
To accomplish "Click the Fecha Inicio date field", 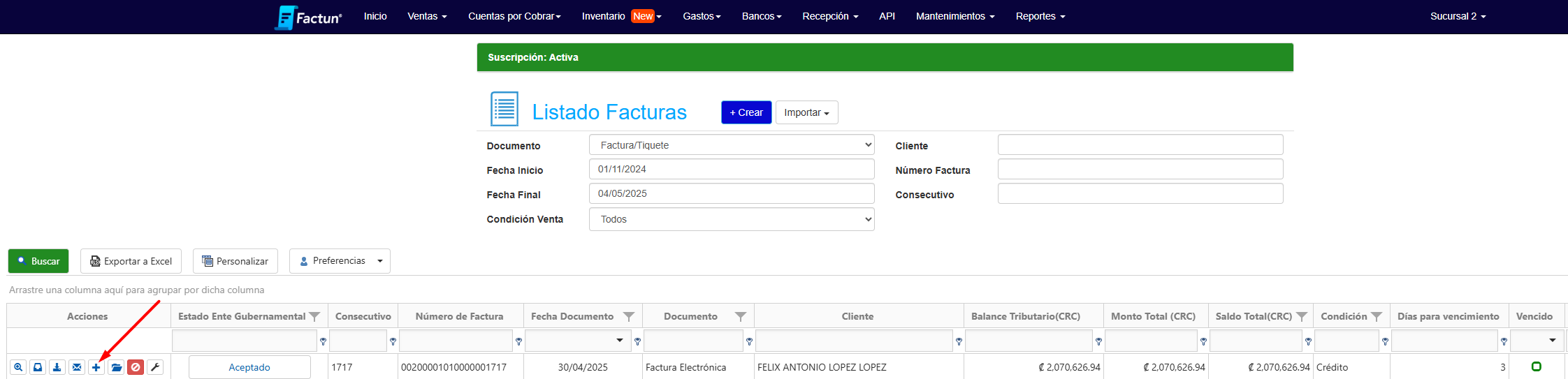I will 732,169.
